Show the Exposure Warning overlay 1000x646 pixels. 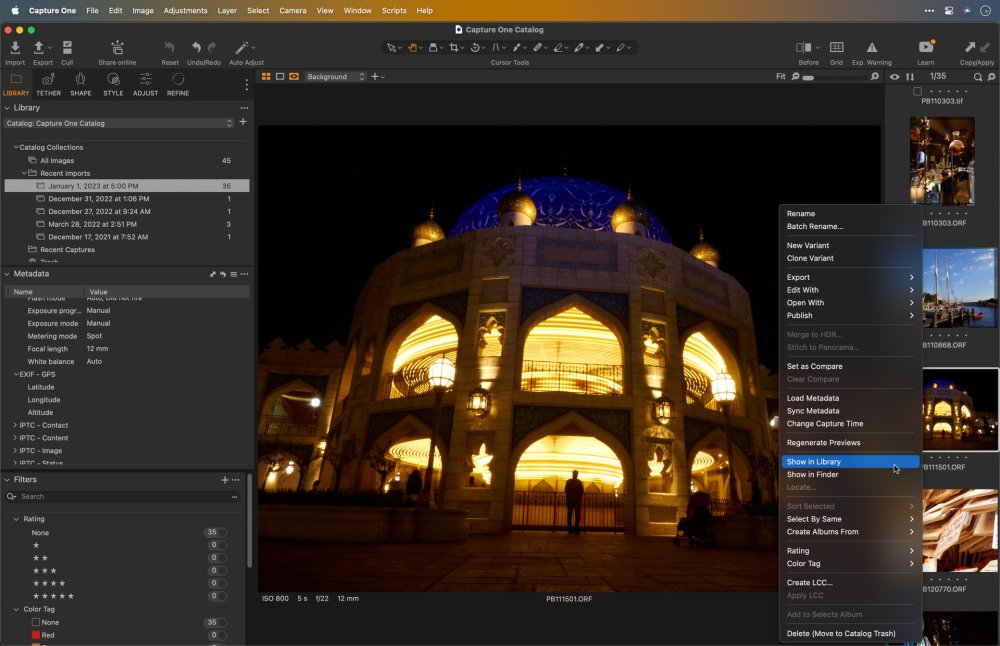[x=871, y=48]
